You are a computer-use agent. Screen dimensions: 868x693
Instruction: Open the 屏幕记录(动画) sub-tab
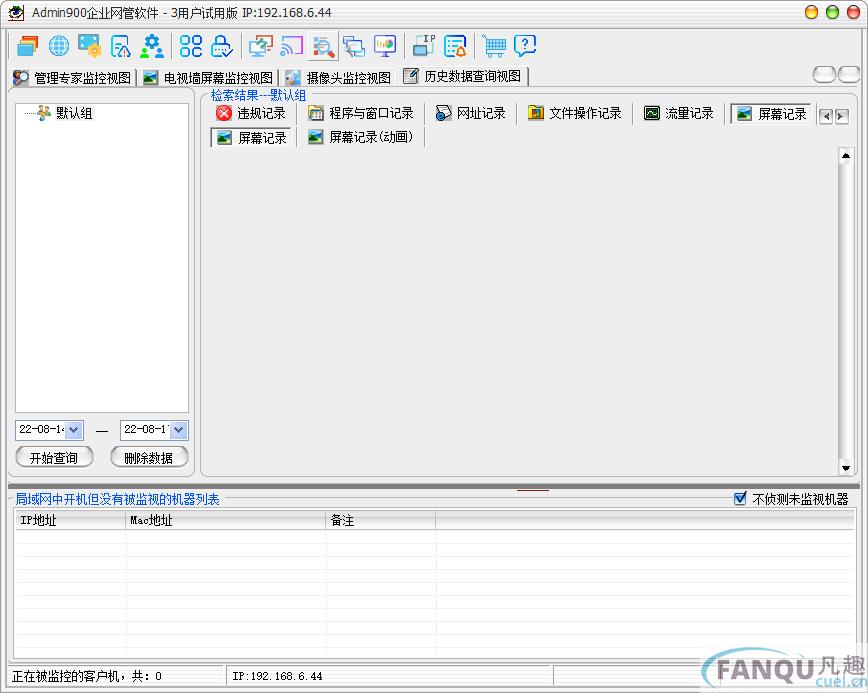361,137
